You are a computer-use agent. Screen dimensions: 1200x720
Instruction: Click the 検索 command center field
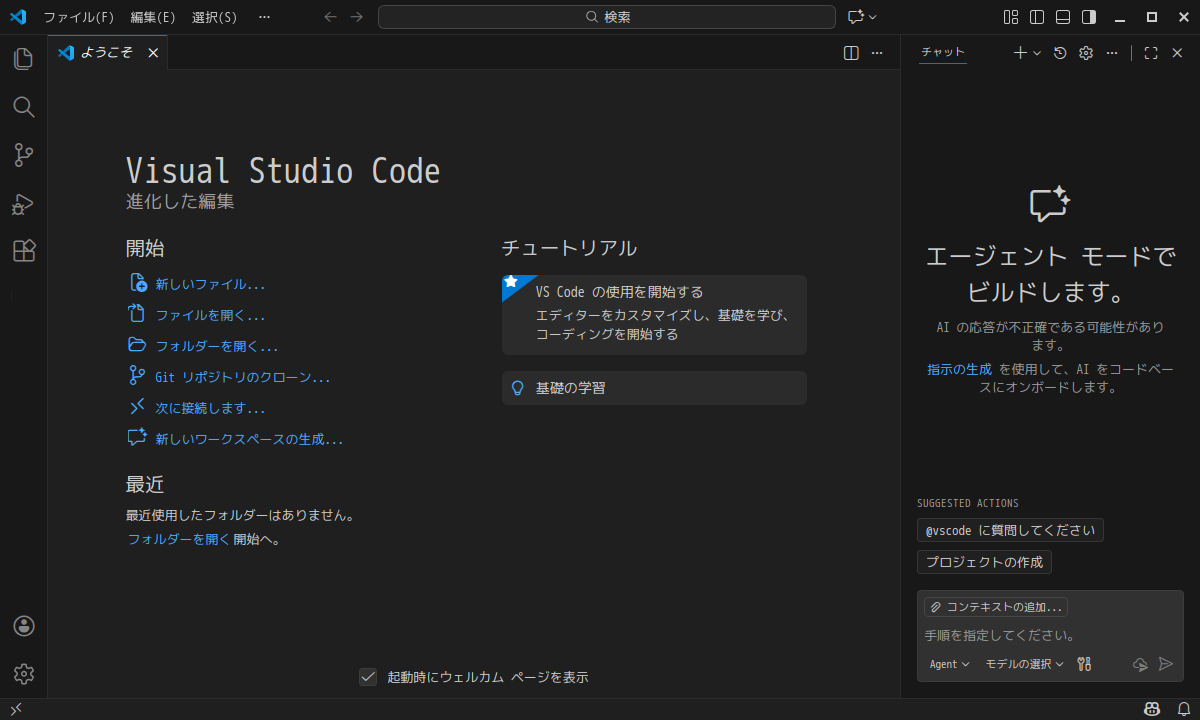coord(606,17)
